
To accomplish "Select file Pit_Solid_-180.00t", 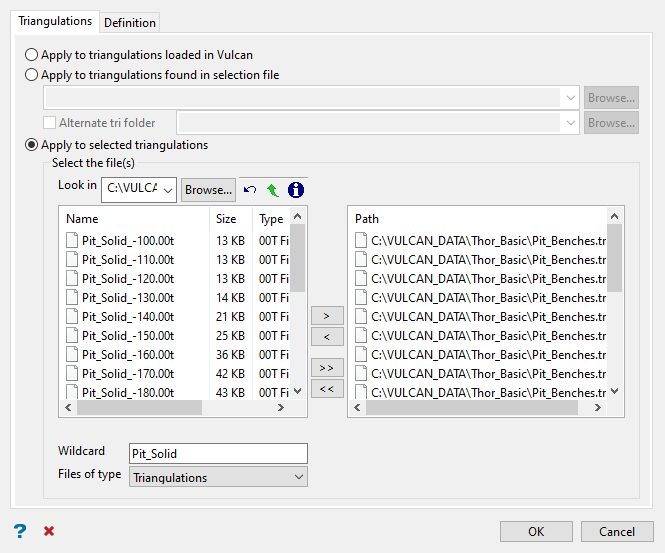I will click(x=128, y=392).
